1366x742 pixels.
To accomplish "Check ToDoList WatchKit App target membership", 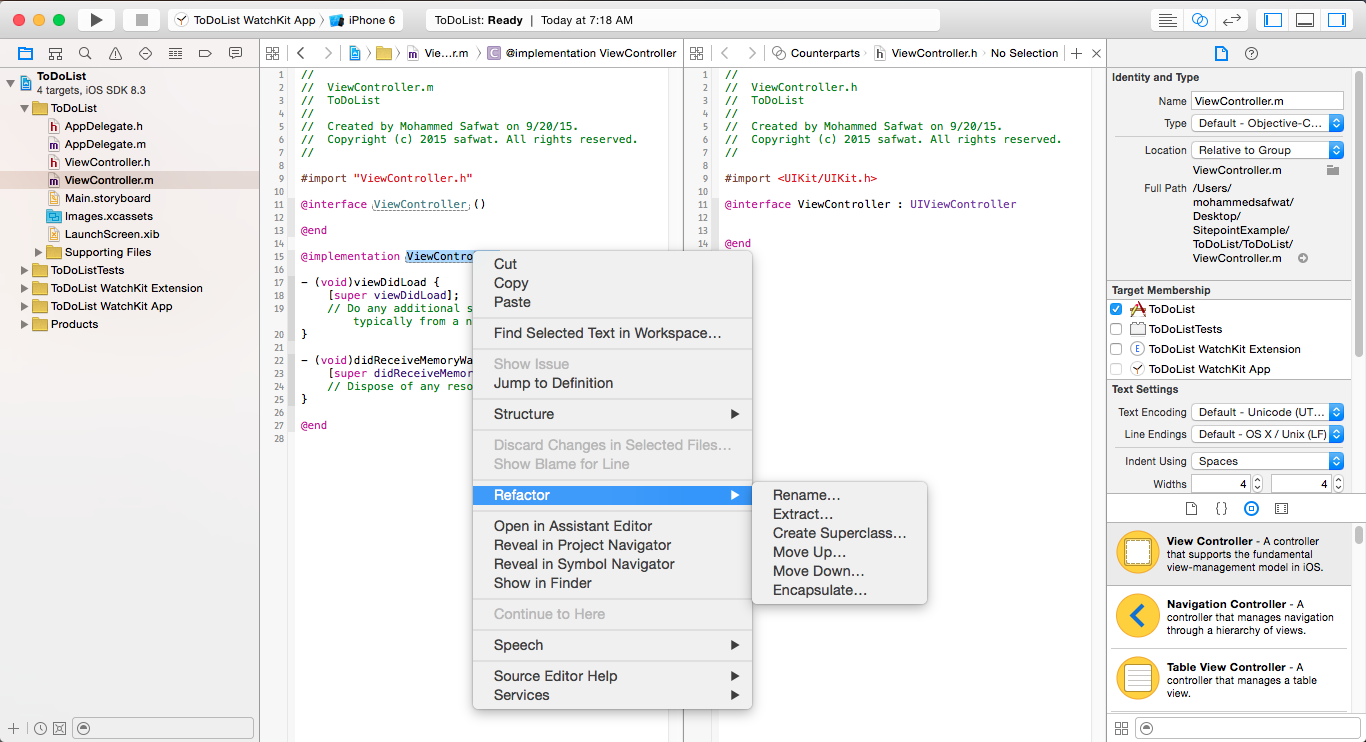I will coord(1117,369).
